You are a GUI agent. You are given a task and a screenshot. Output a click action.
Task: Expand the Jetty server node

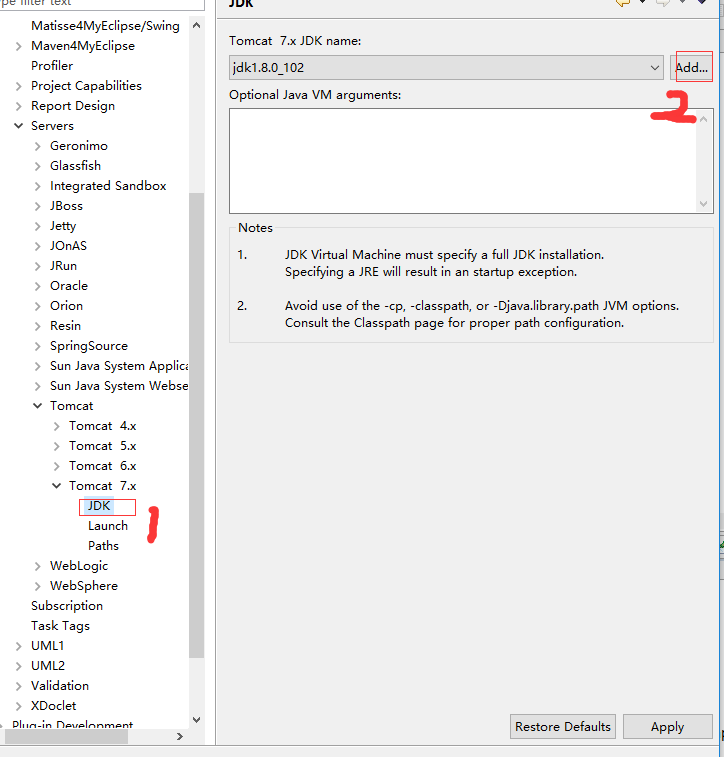[38, 226]
